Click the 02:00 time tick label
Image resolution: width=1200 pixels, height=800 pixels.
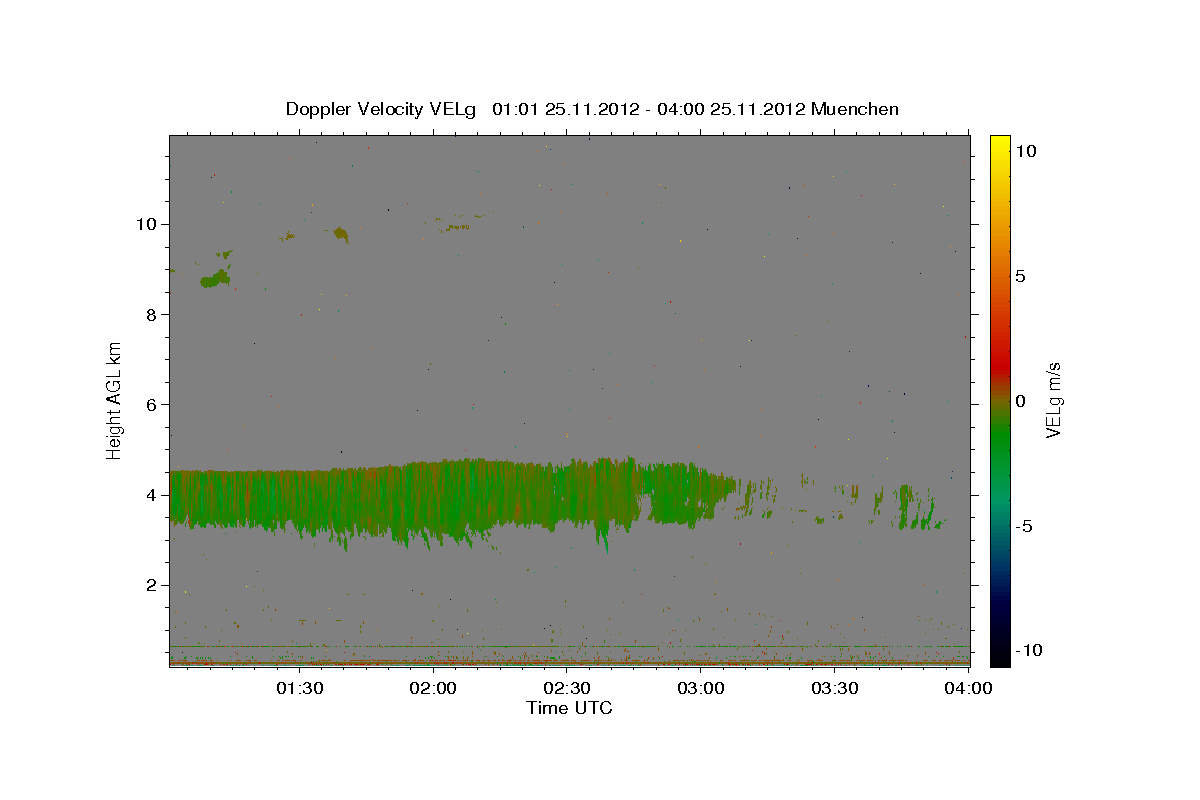(x=433, y=688)
